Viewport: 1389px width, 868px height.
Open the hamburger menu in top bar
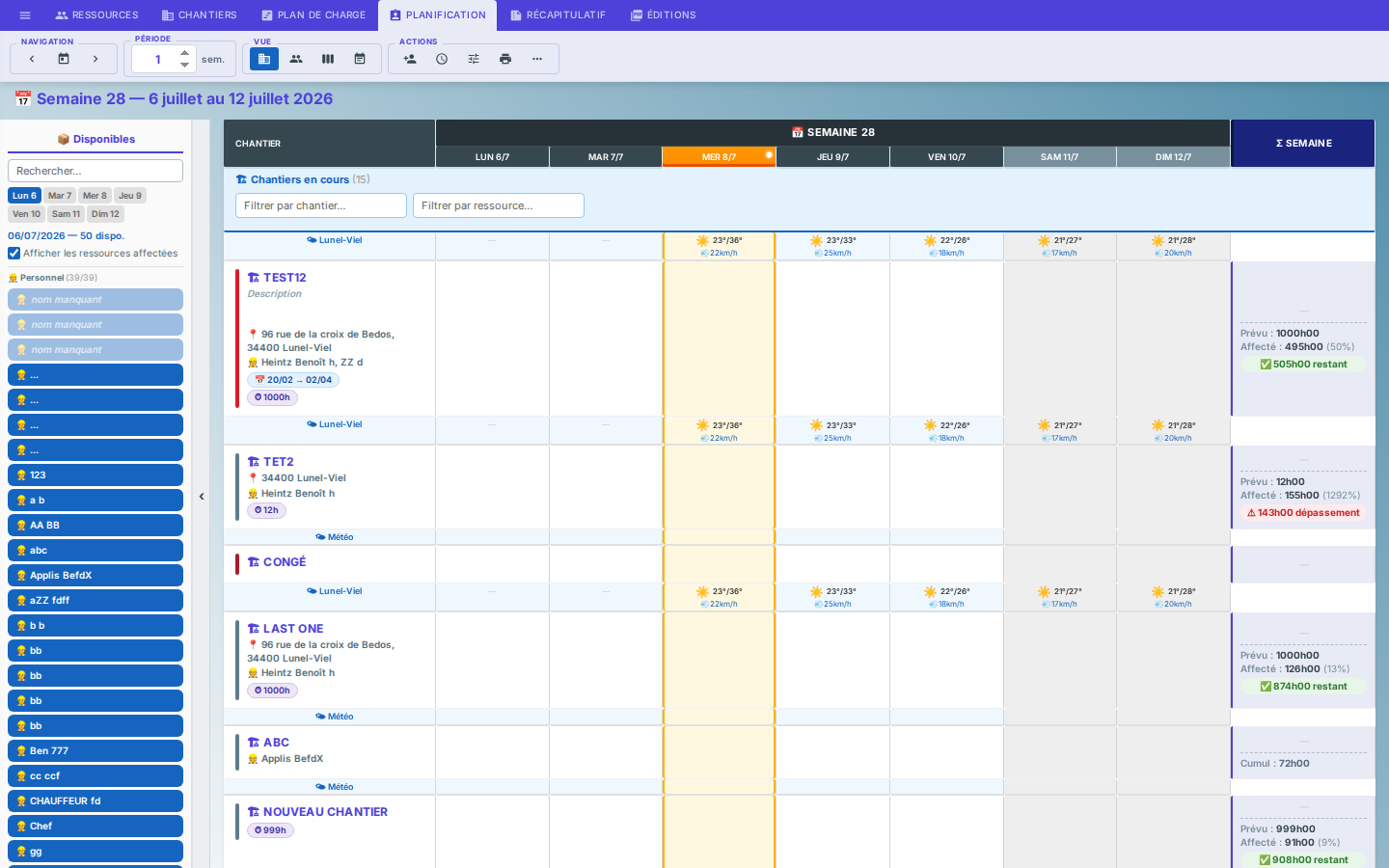(25, 15)
